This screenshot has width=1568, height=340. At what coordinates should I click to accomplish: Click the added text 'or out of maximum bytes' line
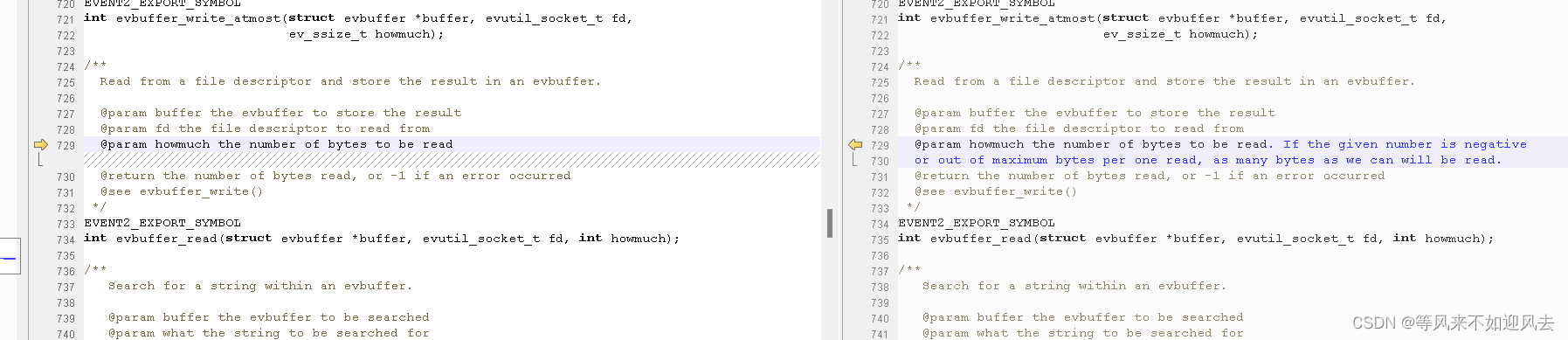click(1207, 160)
